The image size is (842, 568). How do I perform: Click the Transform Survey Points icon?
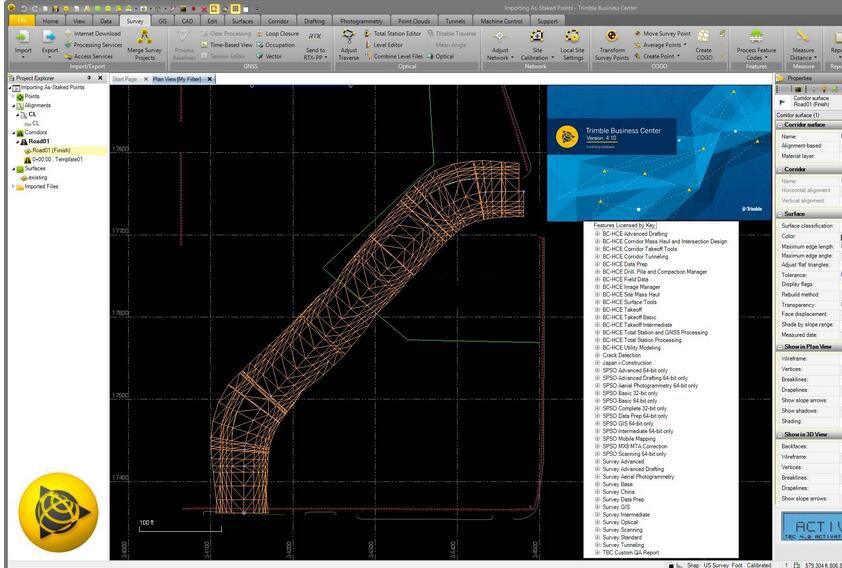click(x=612, y=44)
